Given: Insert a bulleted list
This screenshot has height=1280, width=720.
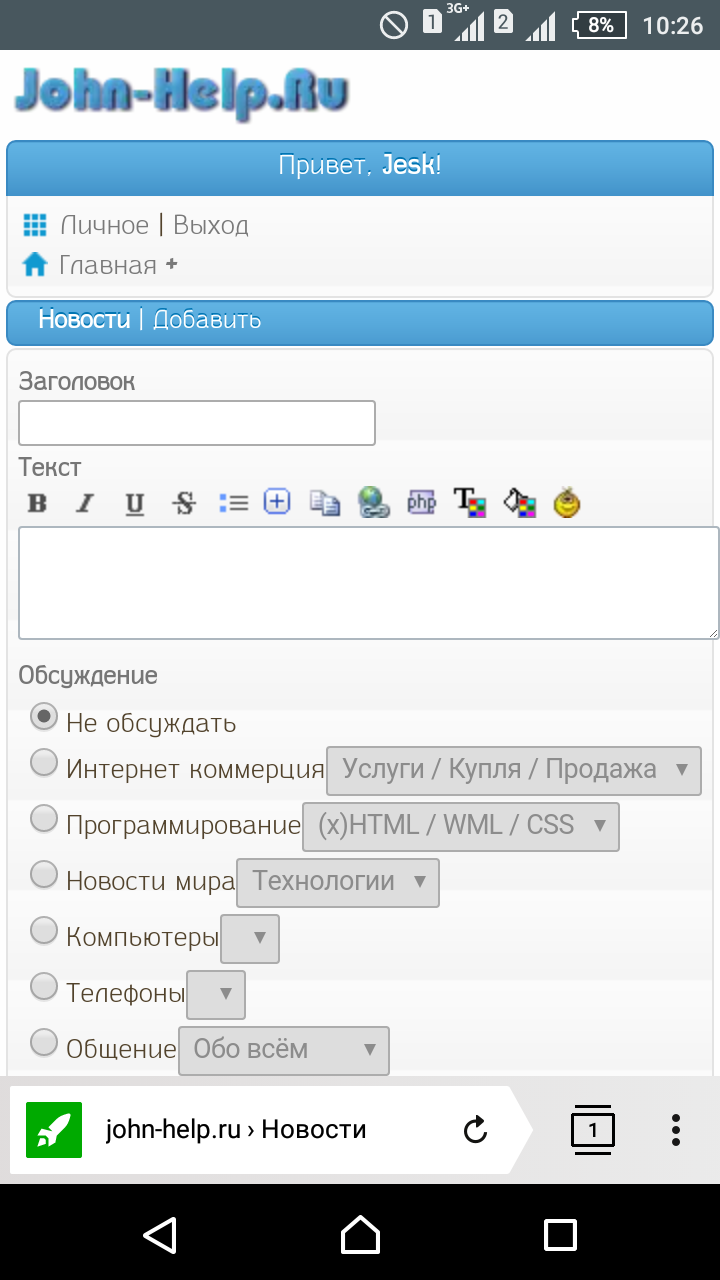Looking at the screenshot, I should click(233, 502).
